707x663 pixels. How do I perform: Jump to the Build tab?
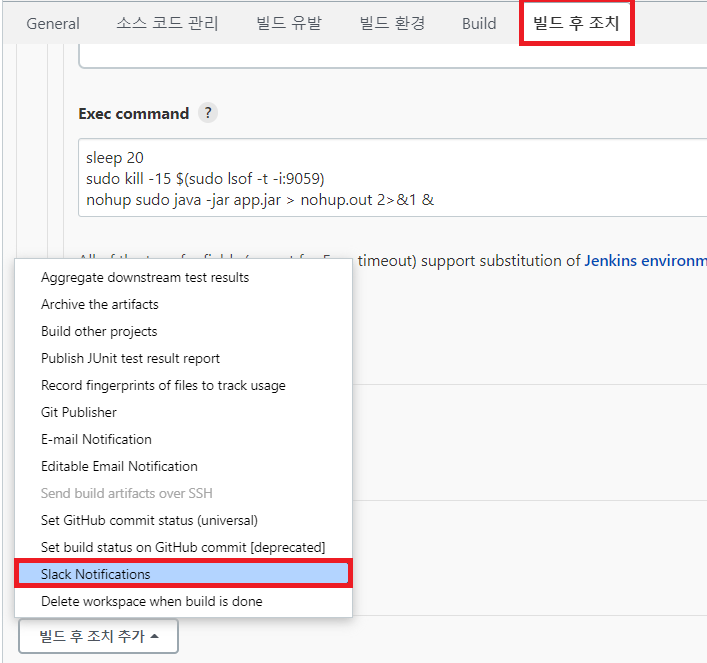479,23
